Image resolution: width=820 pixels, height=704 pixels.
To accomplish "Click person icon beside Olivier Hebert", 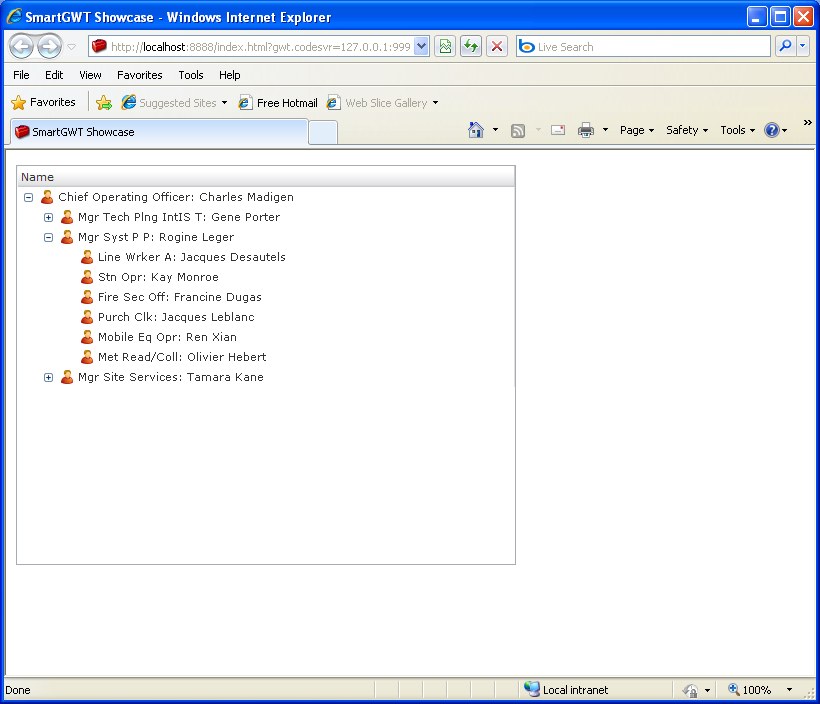I will 87,357.
